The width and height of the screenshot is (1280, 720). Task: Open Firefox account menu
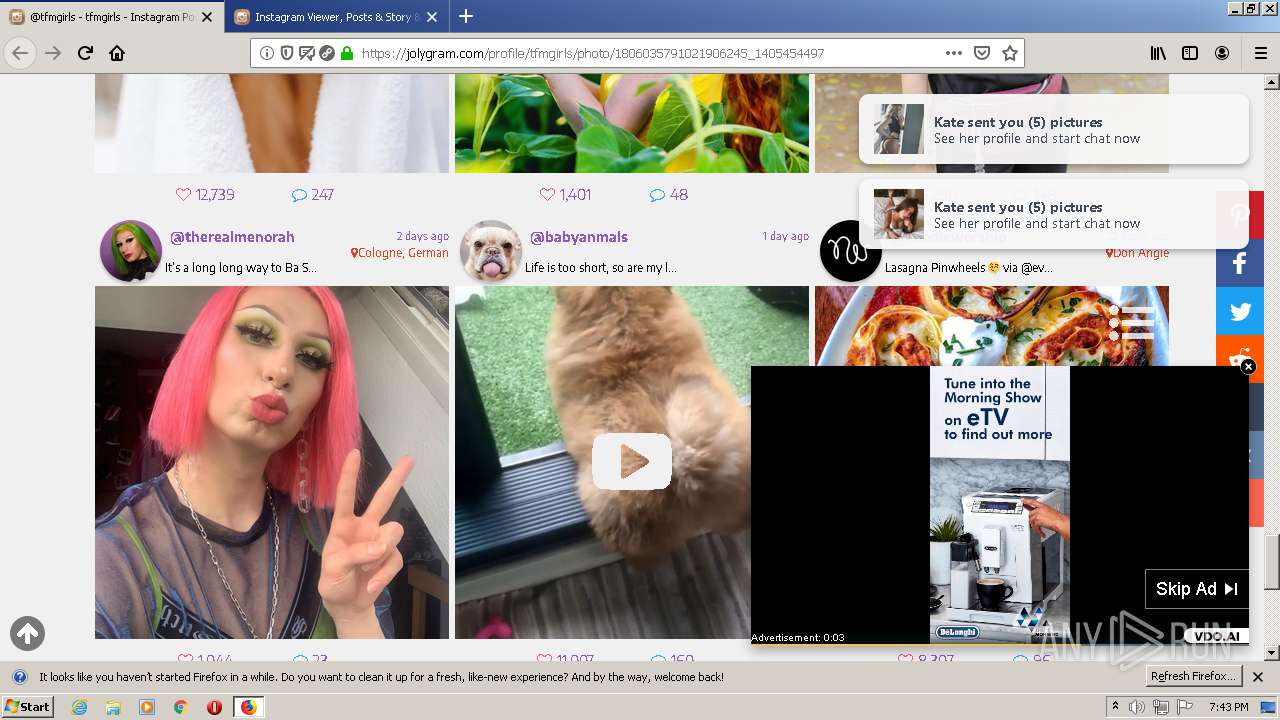click(x=1222, y=53)
